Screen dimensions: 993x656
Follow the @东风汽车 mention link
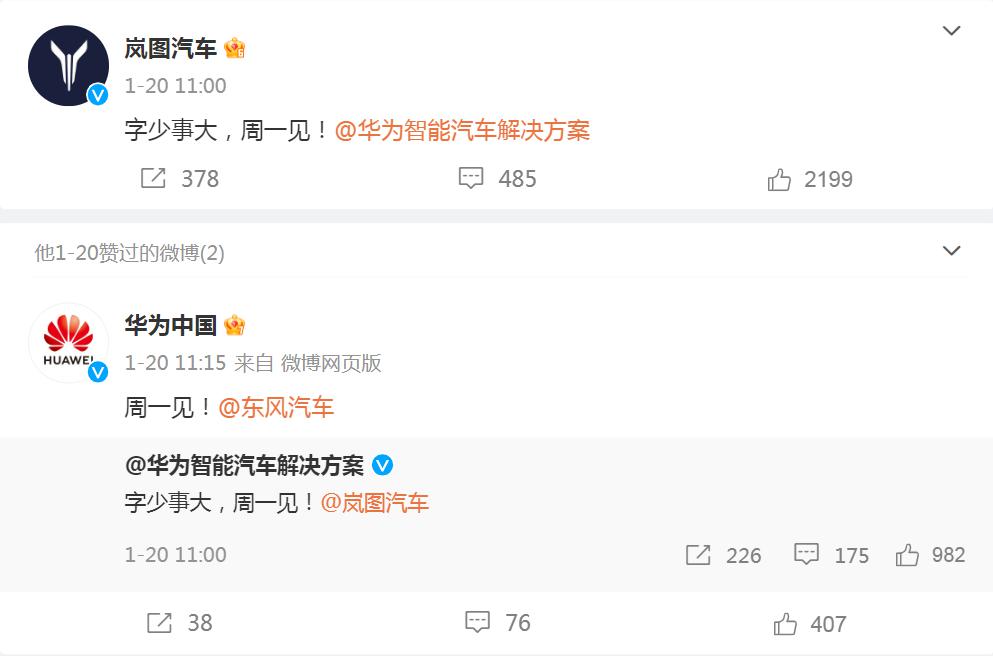point(276,407)
